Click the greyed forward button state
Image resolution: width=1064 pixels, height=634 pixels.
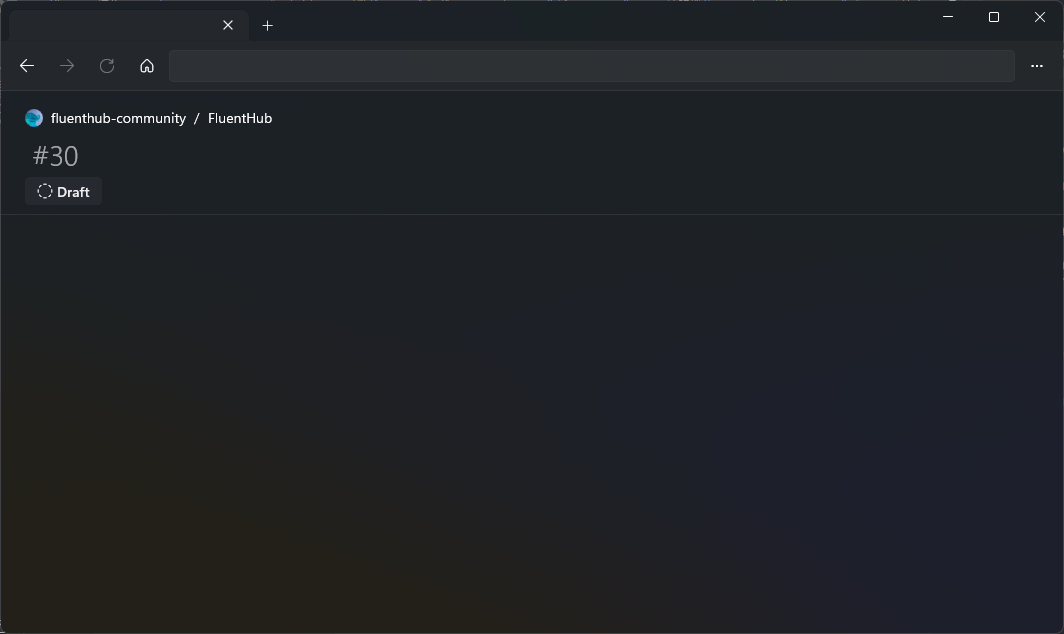coord(66,65)
